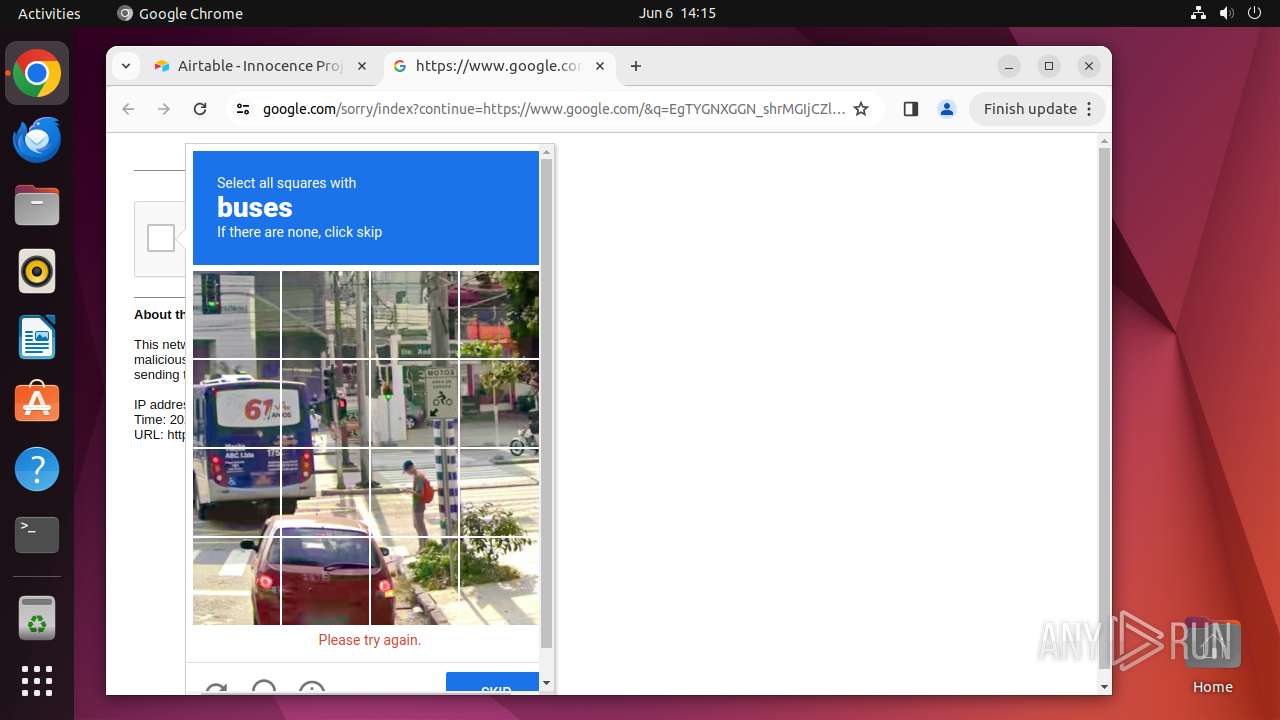Close the Airtable tab

(362, 66)
